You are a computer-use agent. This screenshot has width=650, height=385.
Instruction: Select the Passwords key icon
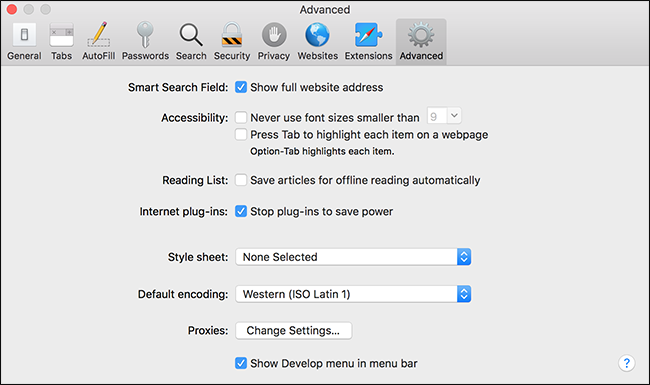pos(145,42)
